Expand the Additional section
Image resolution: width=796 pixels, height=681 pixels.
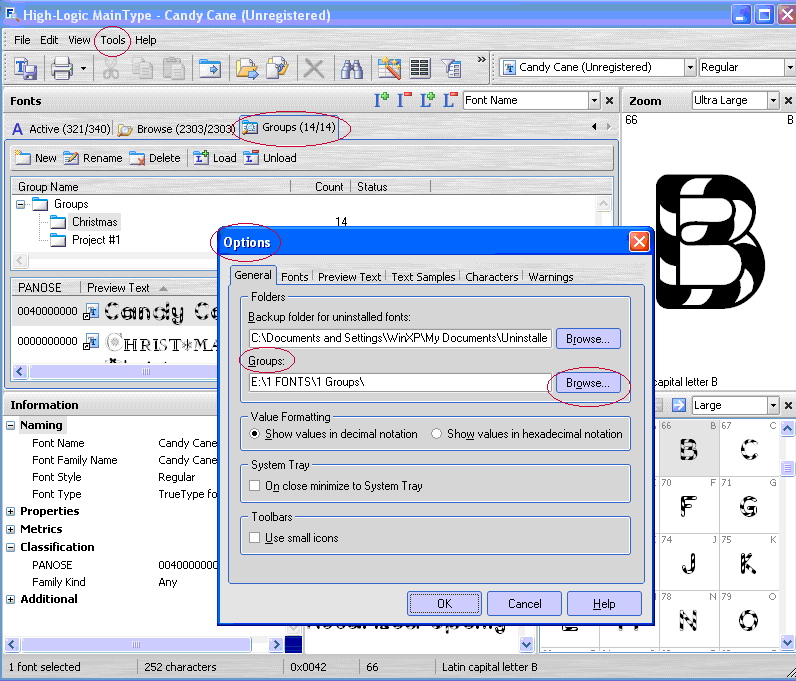pos(11,599)
